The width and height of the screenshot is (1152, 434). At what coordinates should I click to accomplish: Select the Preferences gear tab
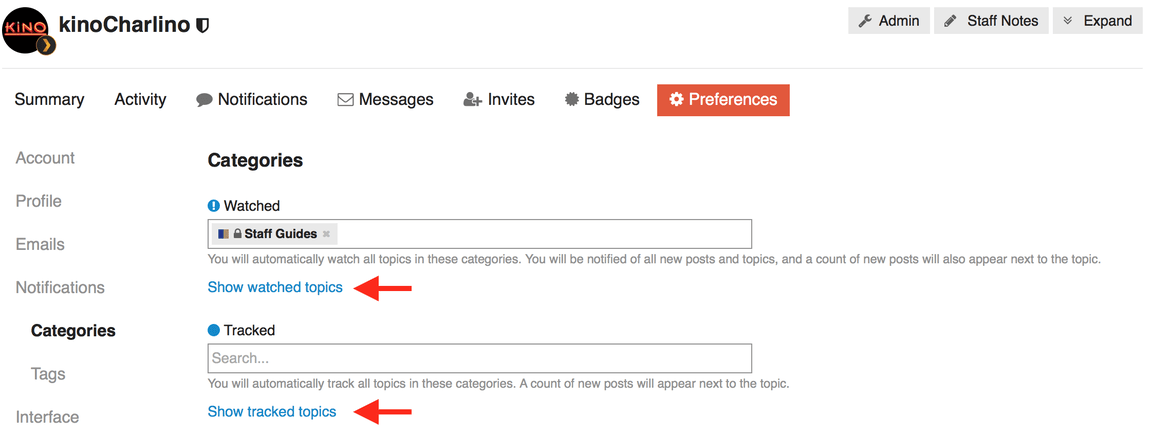coord(723,100)
